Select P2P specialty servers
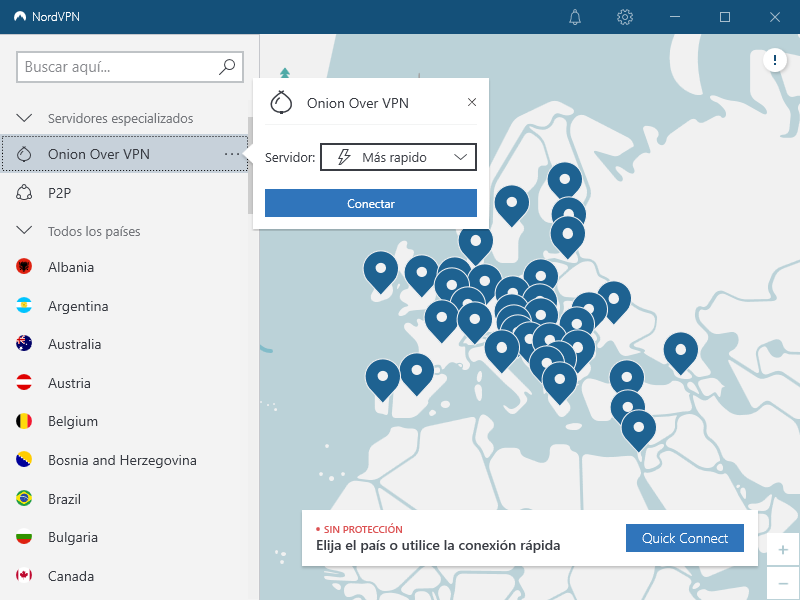 (124, 192)
